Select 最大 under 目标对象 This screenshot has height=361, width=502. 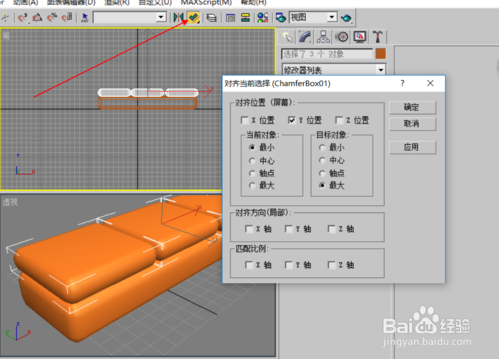click(x=322, y=185)
